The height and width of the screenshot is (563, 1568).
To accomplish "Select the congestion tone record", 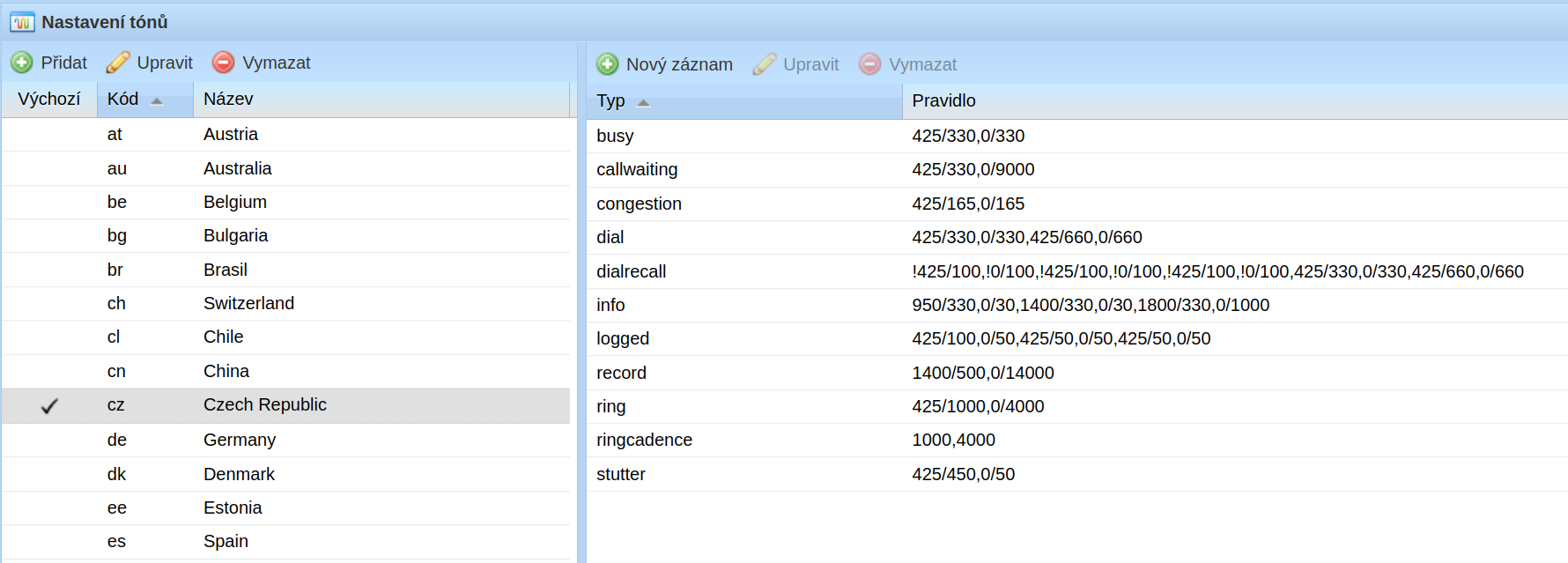I will [1077, 204].
